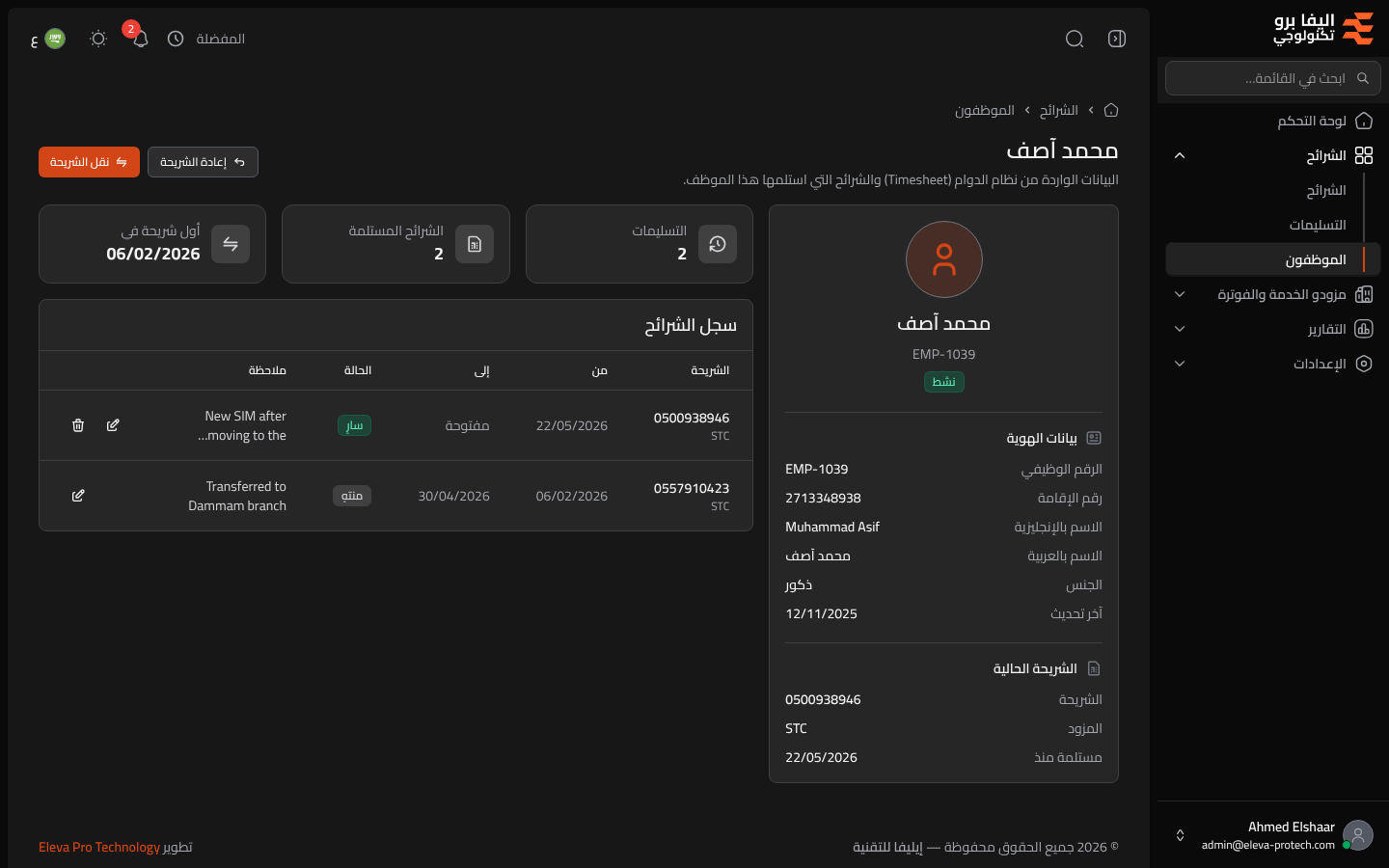
Task: Edit the 0500938946 SIM record
Action: click(113, 425)
